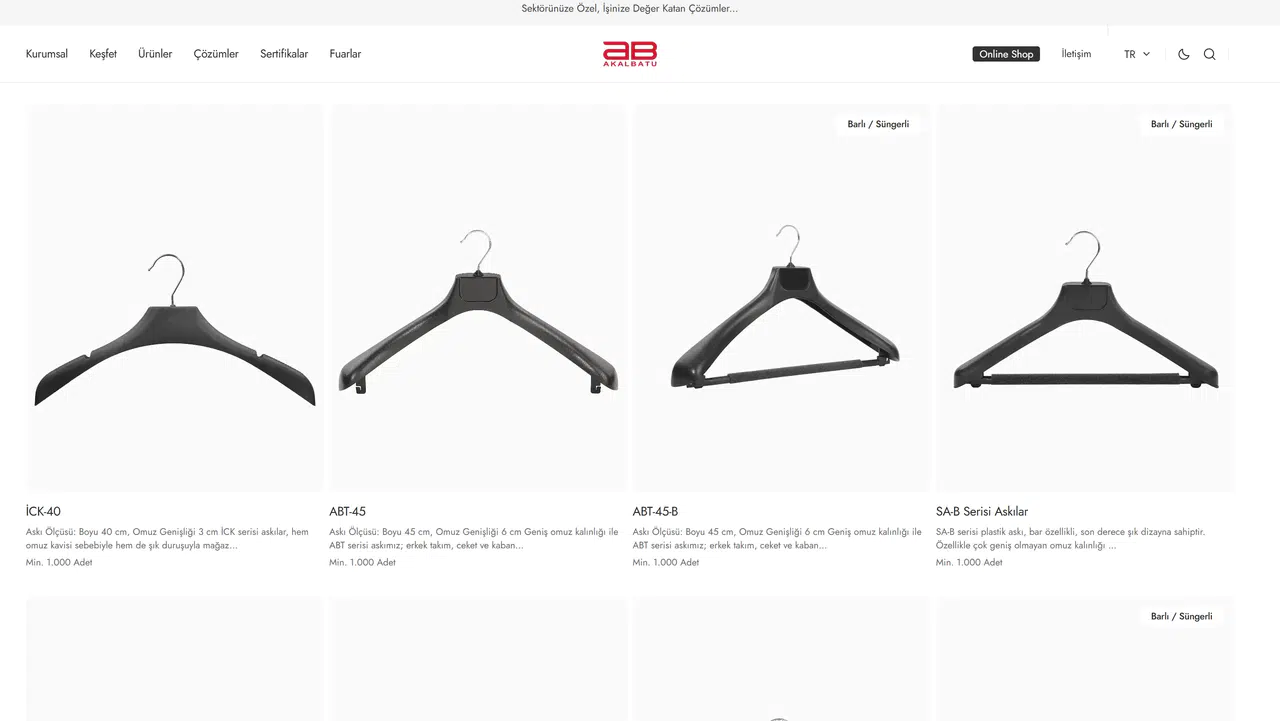1280x721 pixels.
Task: Open search via the magnifier icon
Action: pos(1210,54)
